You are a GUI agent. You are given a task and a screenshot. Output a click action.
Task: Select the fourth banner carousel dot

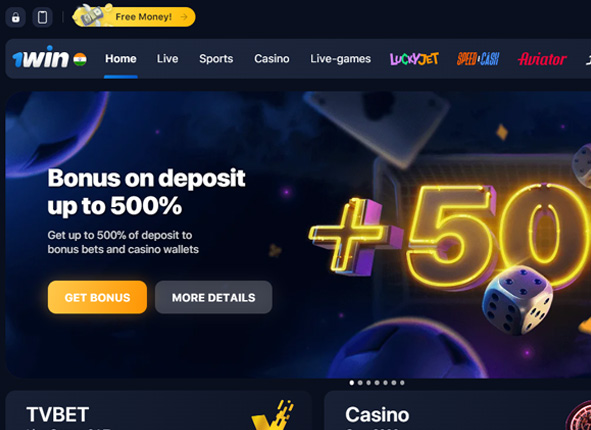377,383
